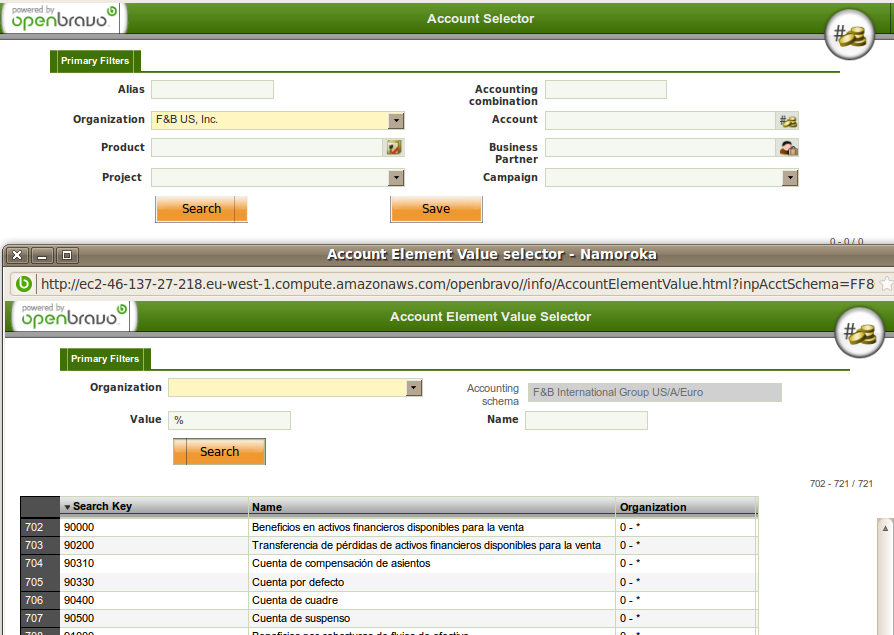Click the Value field containing %

(229, 420)
